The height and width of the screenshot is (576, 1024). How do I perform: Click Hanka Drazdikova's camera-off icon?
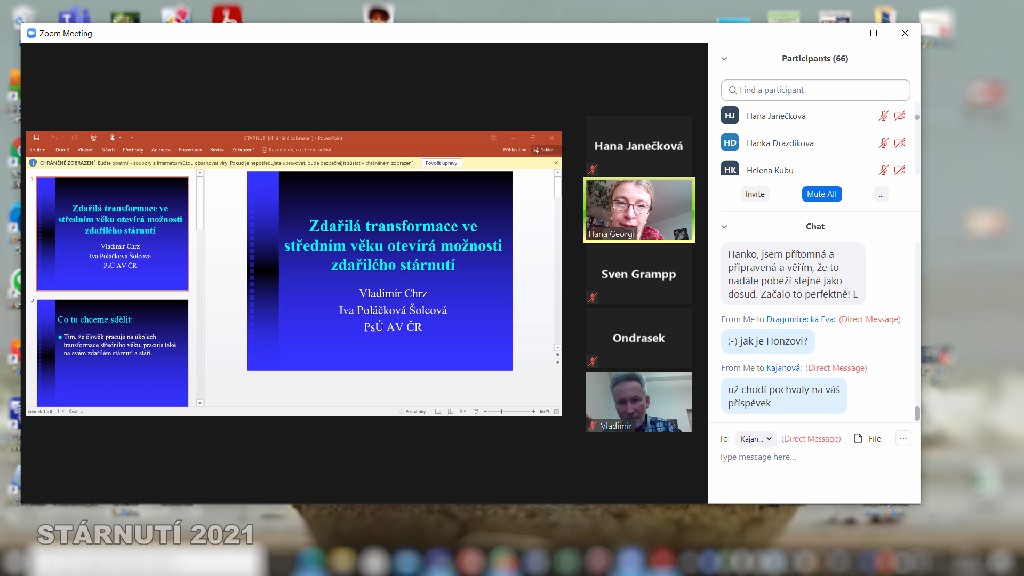[899, 143]
